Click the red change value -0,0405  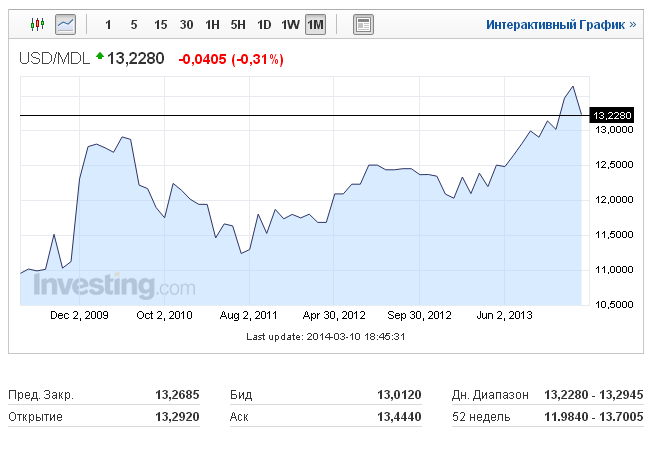click(202, 59)
